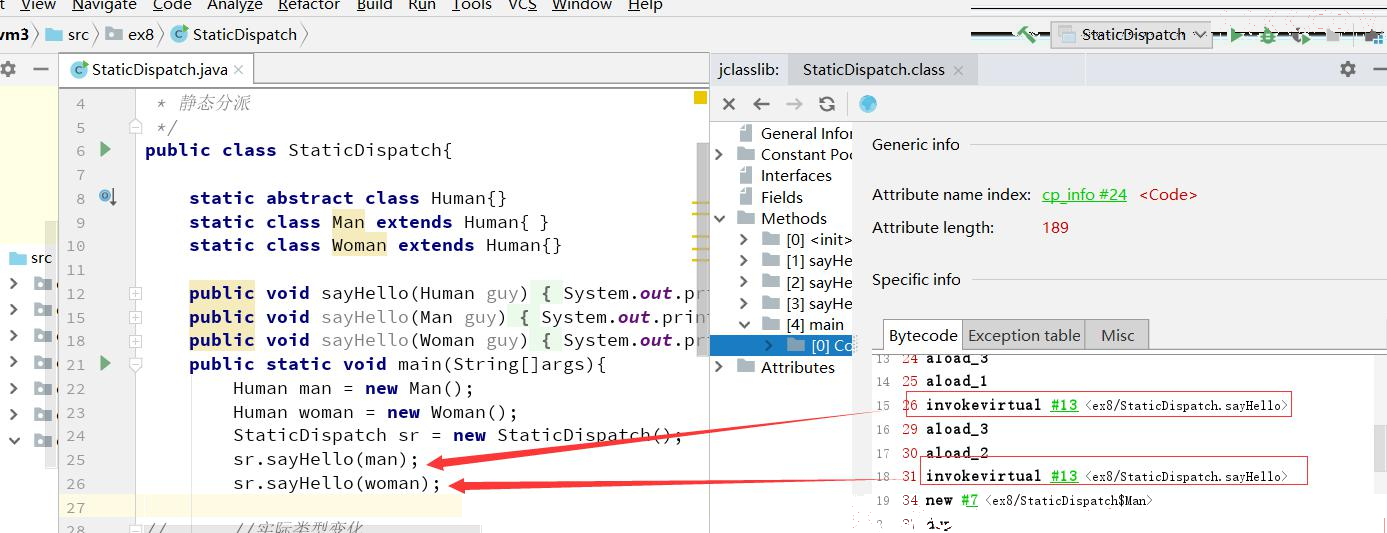This screenshot has height=533, width=1387.
Task: Expand the Attributes tree node
Action: coord(719,367)
